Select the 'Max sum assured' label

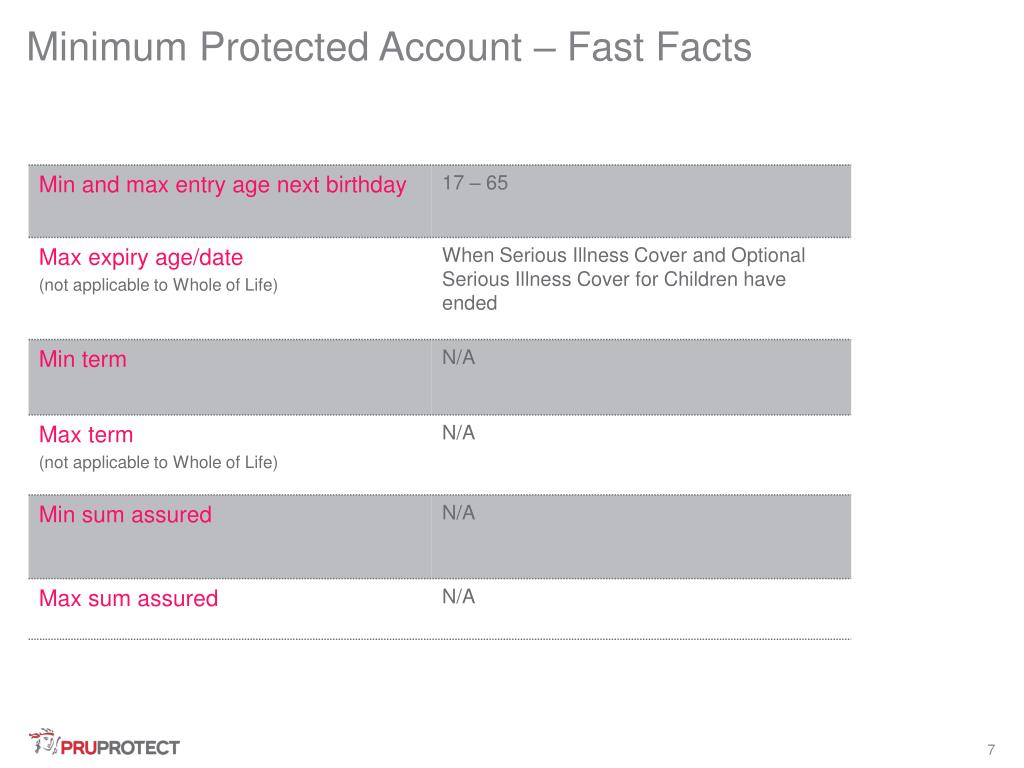click(129, 598)
